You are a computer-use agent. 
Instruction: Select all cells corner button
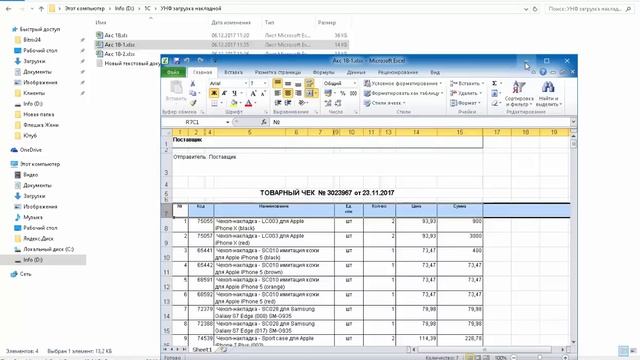(x=167, y=132)
